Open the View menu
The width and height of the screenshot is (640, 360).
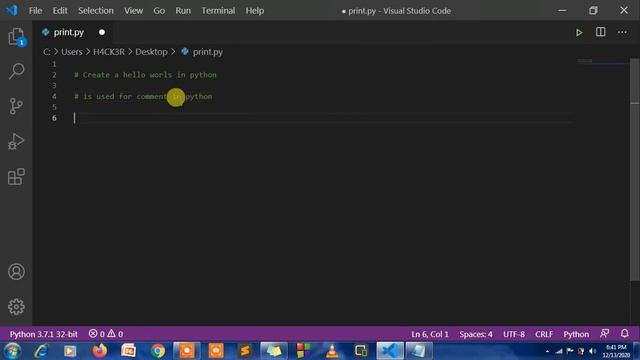pyautogui.click(x=133, y=11)
